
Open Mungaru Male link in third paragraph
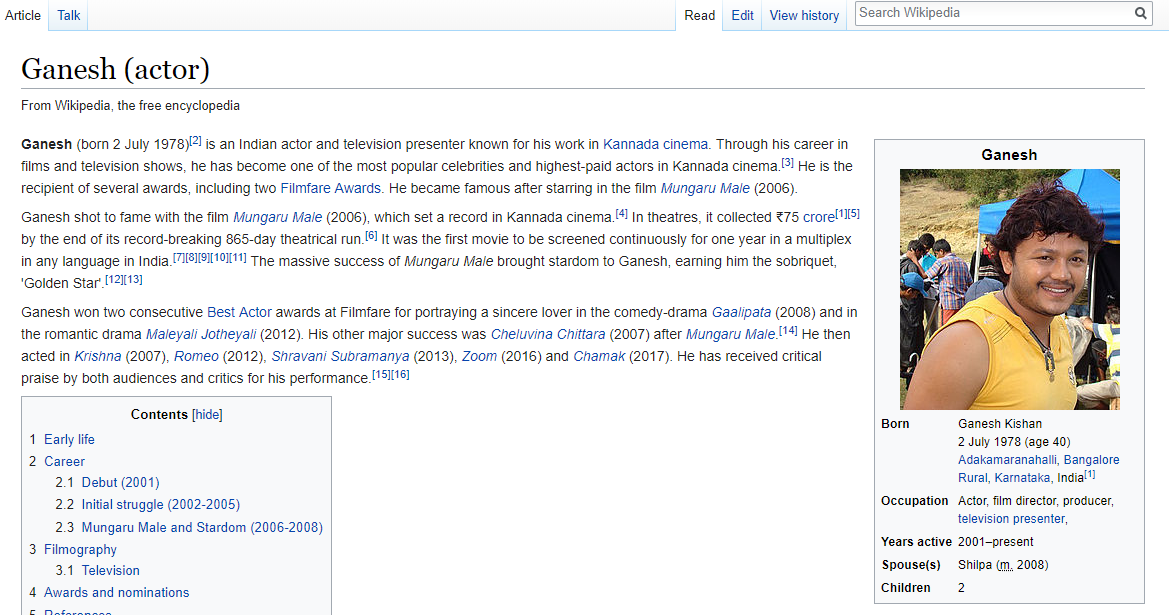tap(731, 334)
